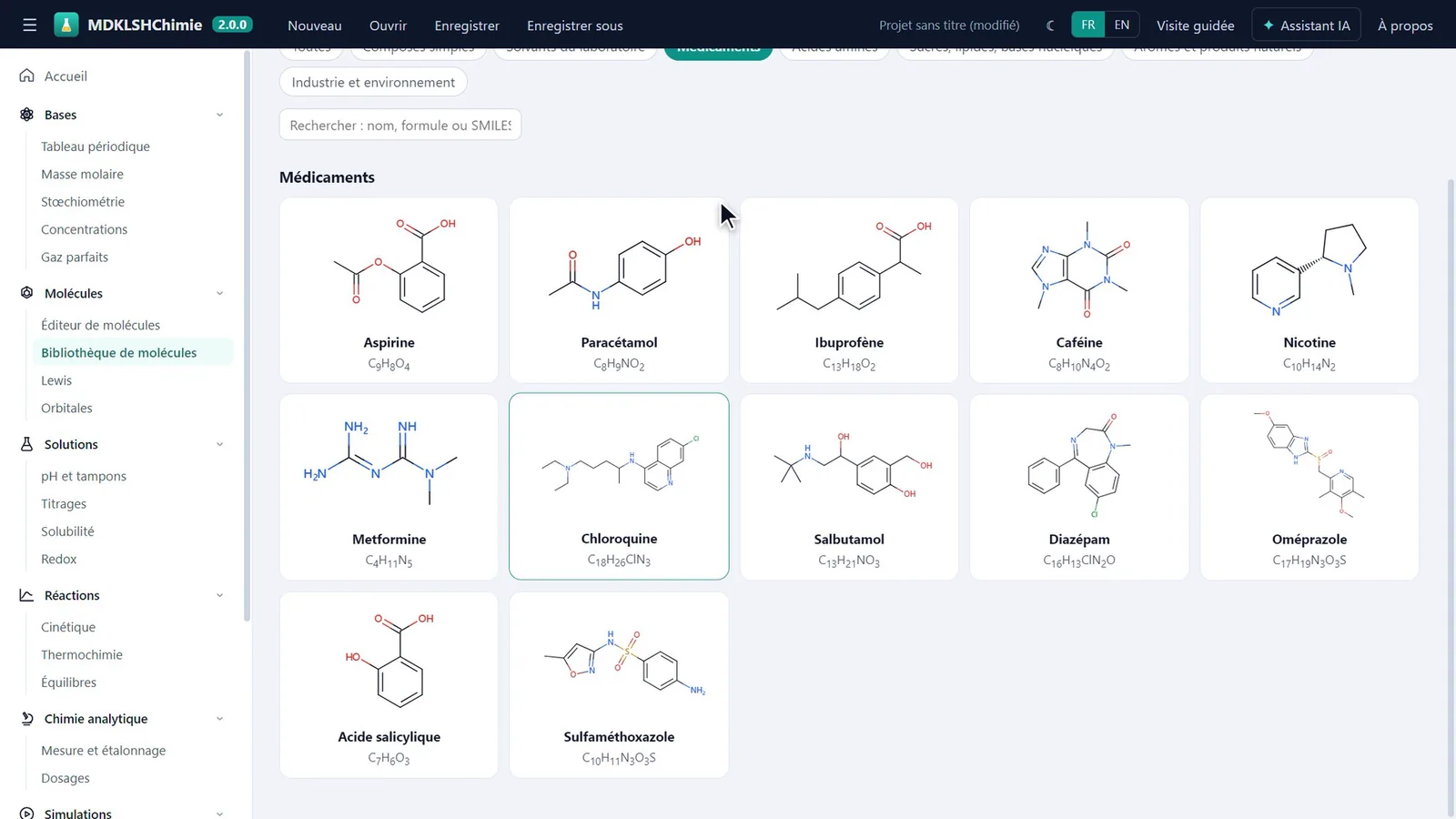1456x819 pixels.
Task: Select Stœchiométrie in the sidebar
Action: tap(83, 202)
